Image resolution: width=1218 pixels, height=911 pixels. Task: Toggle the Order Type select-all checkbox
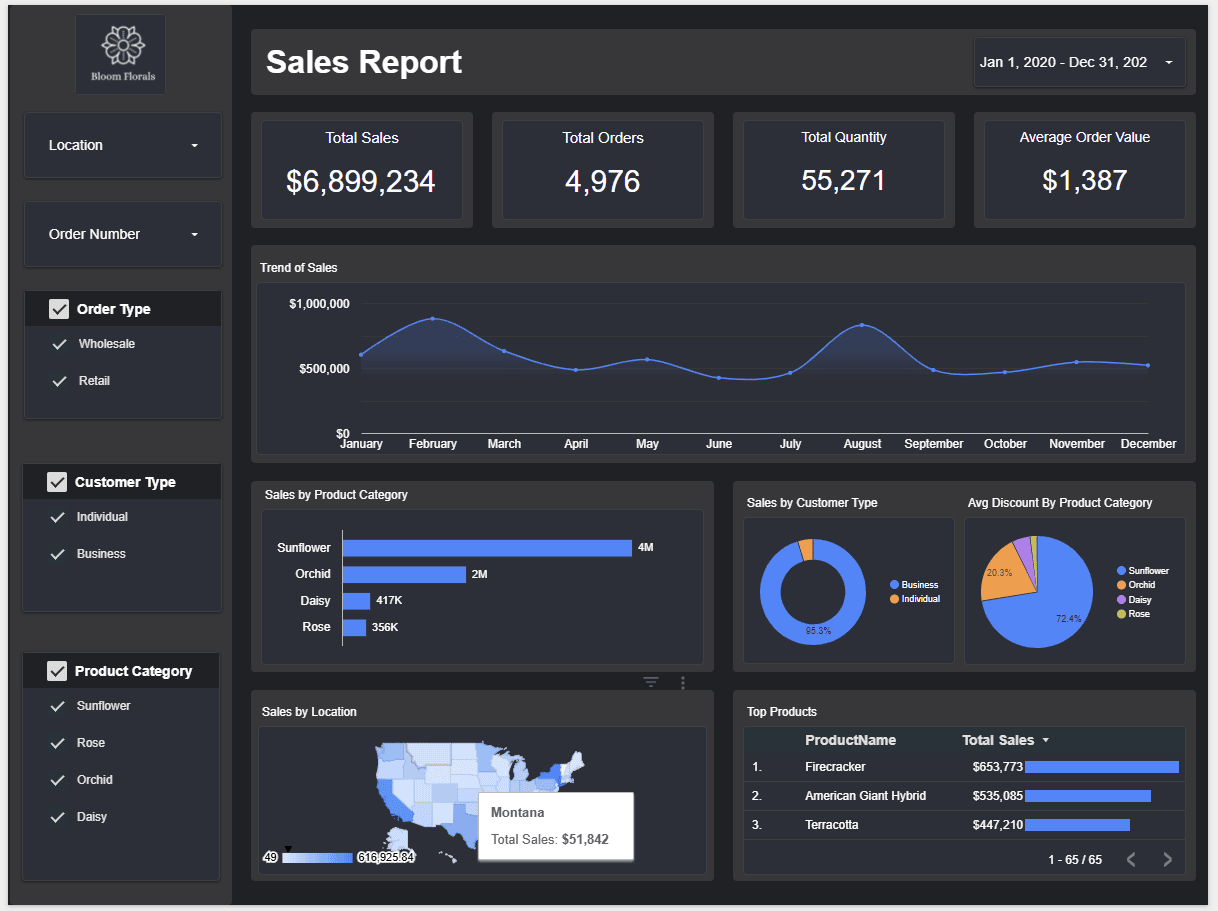click(59, 309)
